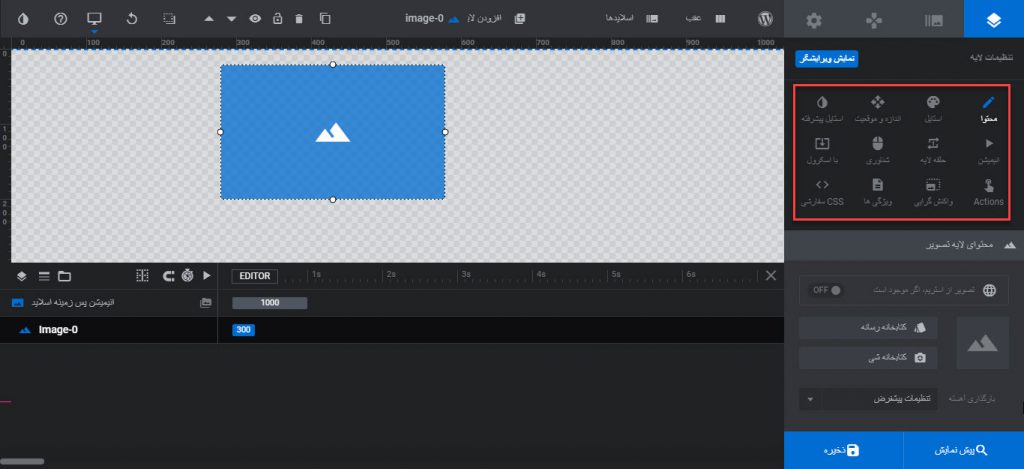The width and height of the screenshot is (1024, 469).
Task: Click the image-0 layer name in toolbar
Action: point(424,19)
